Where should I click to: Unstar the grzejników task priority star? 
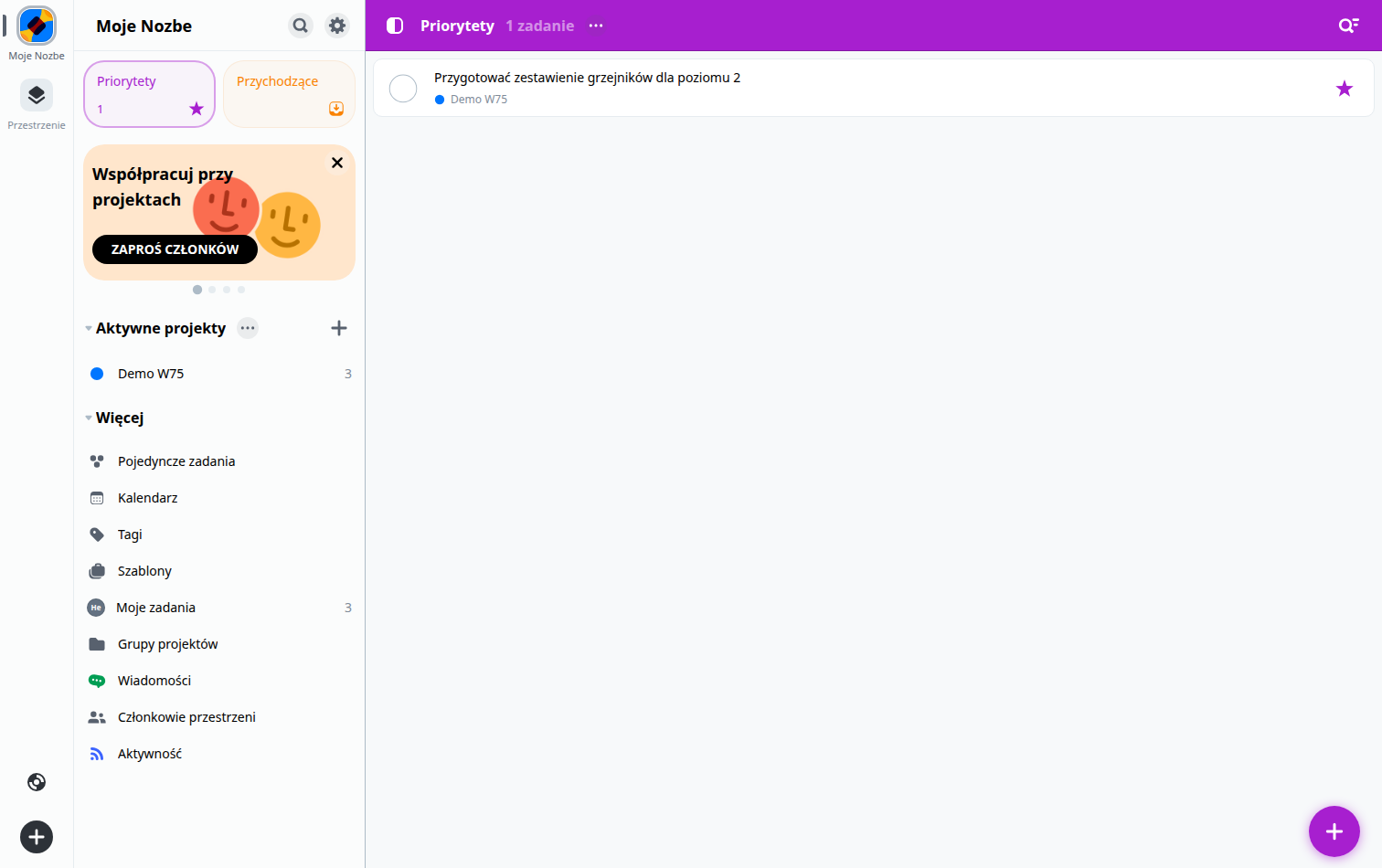pos(1345,89)
